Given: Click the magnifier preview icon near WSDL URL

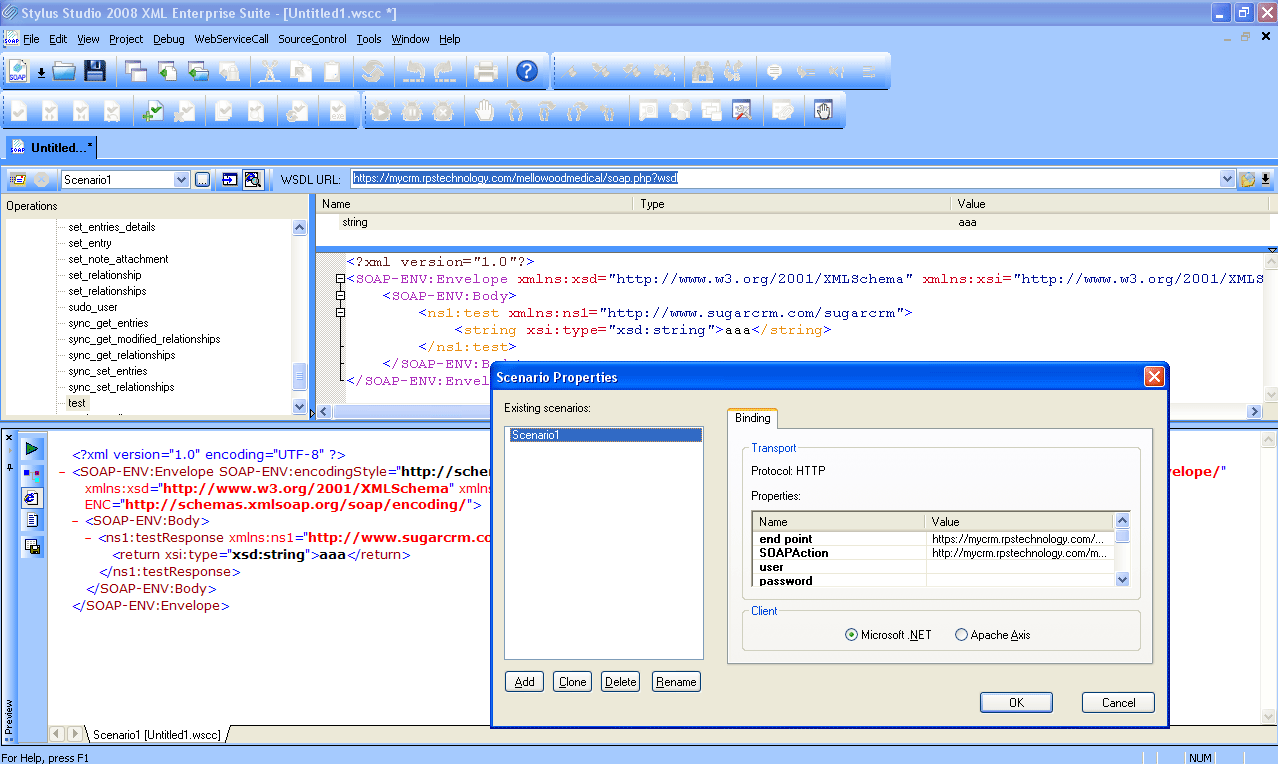Looking at the screenshot, I should (253, 180).
